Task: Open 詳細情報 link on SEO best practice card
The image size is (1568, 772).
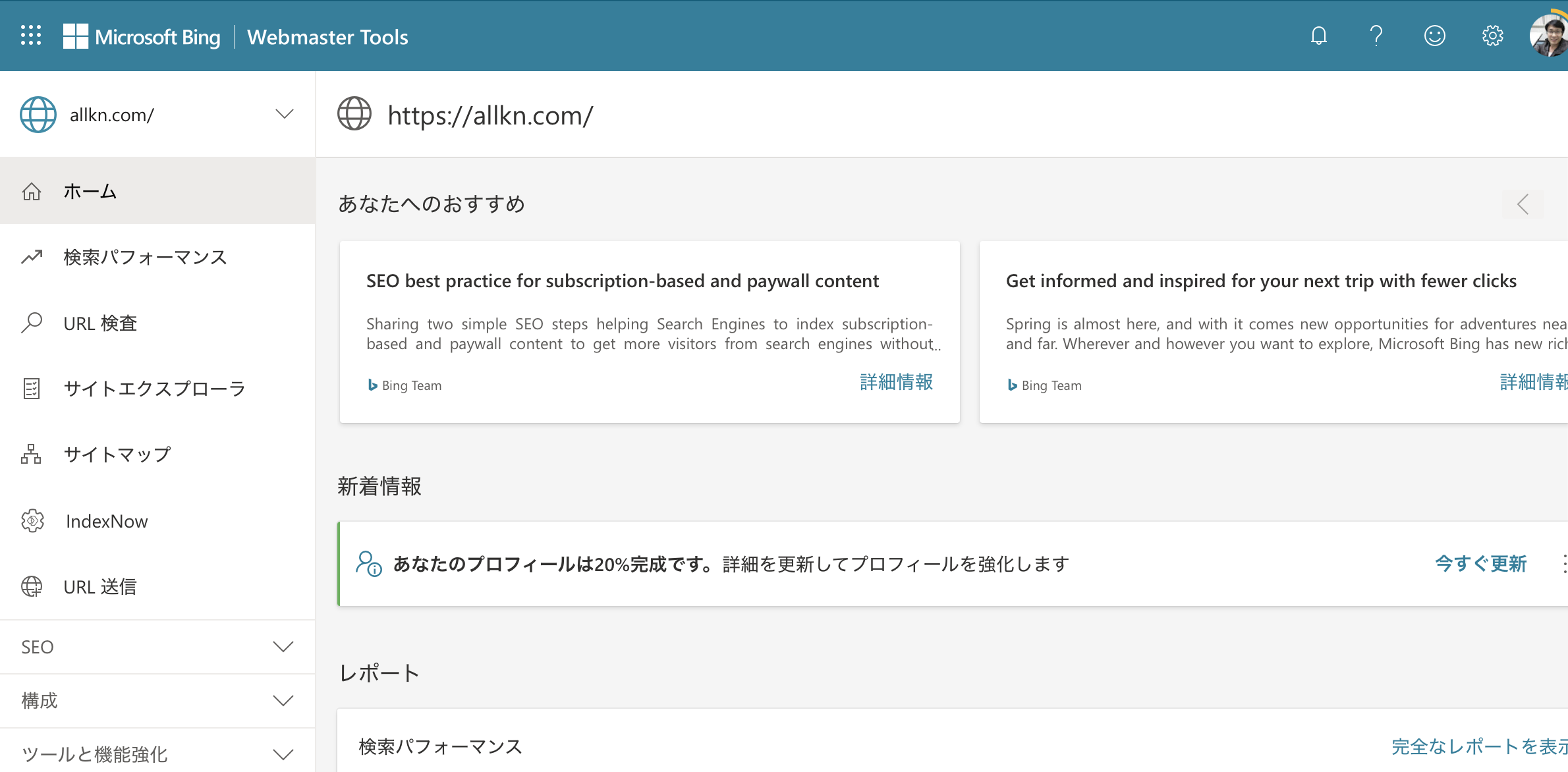Action: tap(896, 382)
